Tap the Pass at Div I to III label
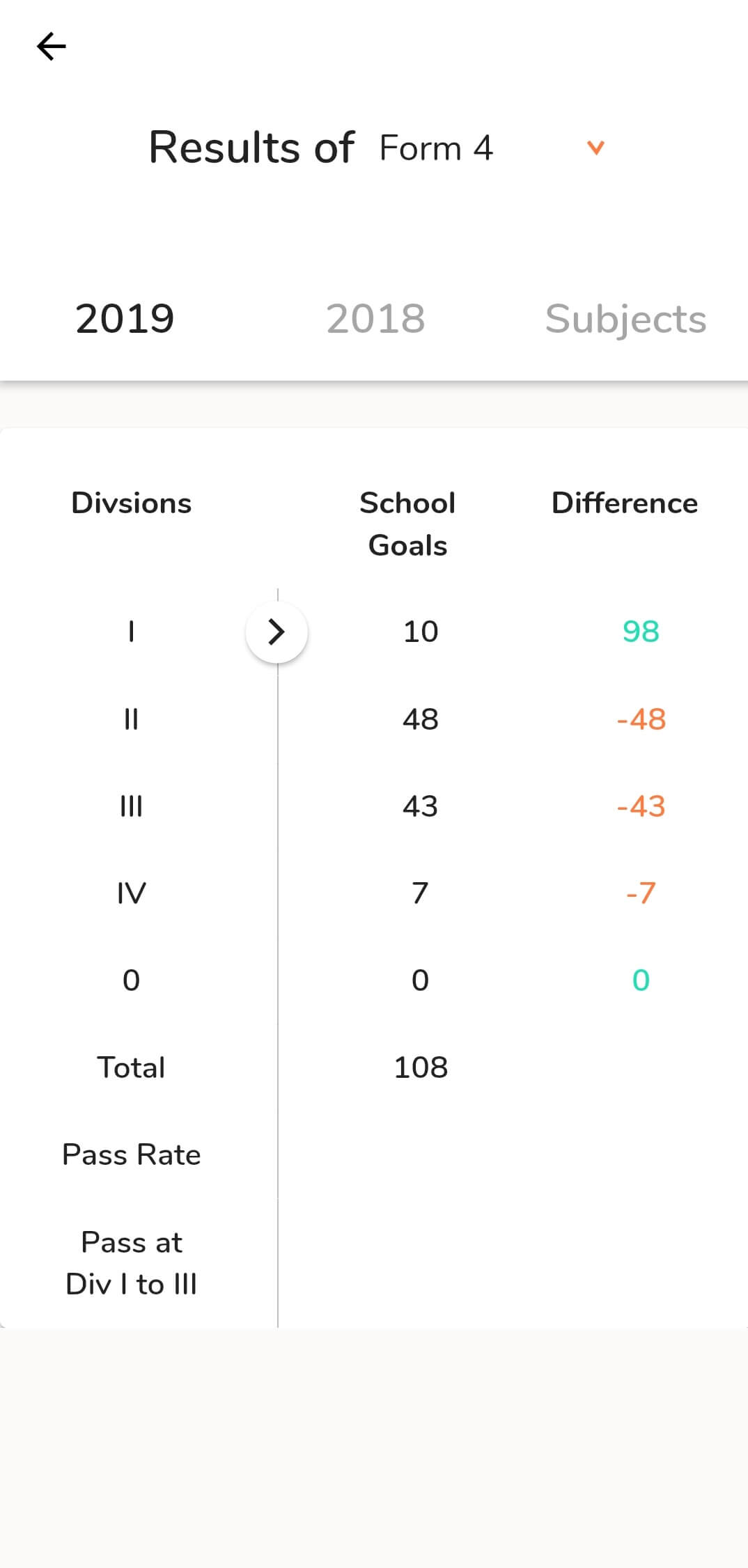 click(x=131, y=1262)
